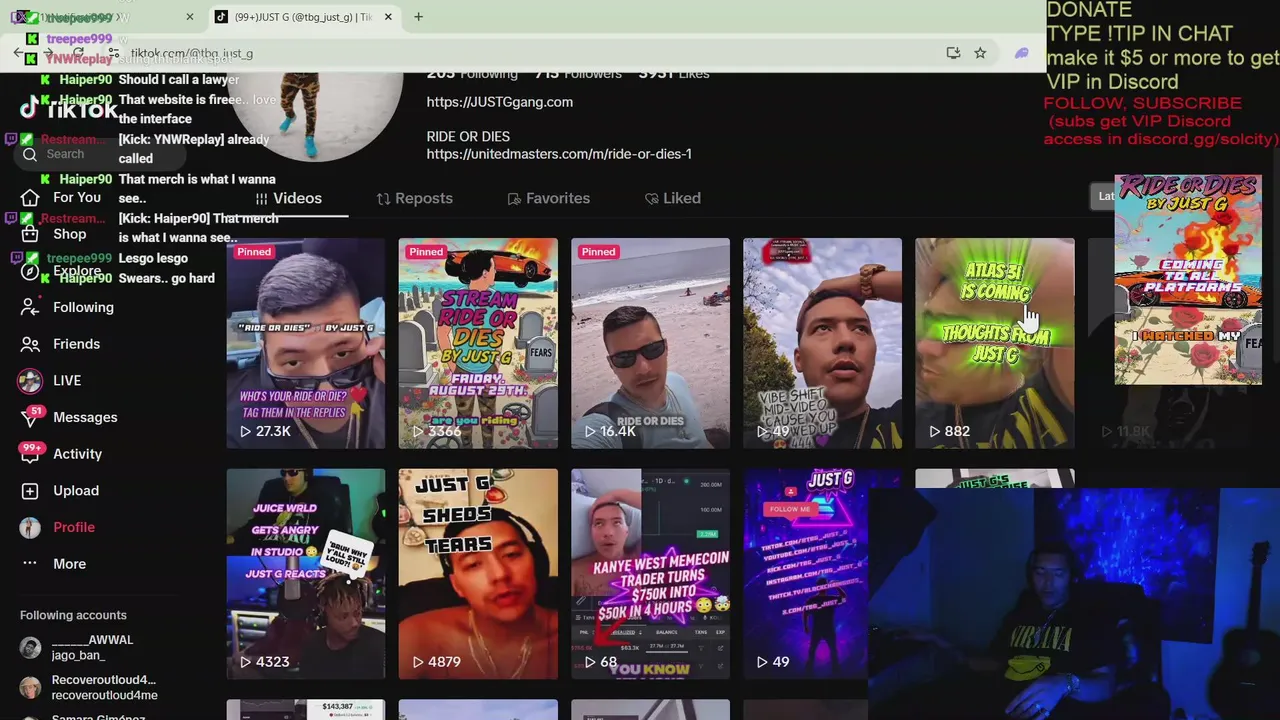Viewport: 1280px width, 720px height.
Task: Open the Following feed in sidebar
Action: pyautogui.click(x=68, y=307)
